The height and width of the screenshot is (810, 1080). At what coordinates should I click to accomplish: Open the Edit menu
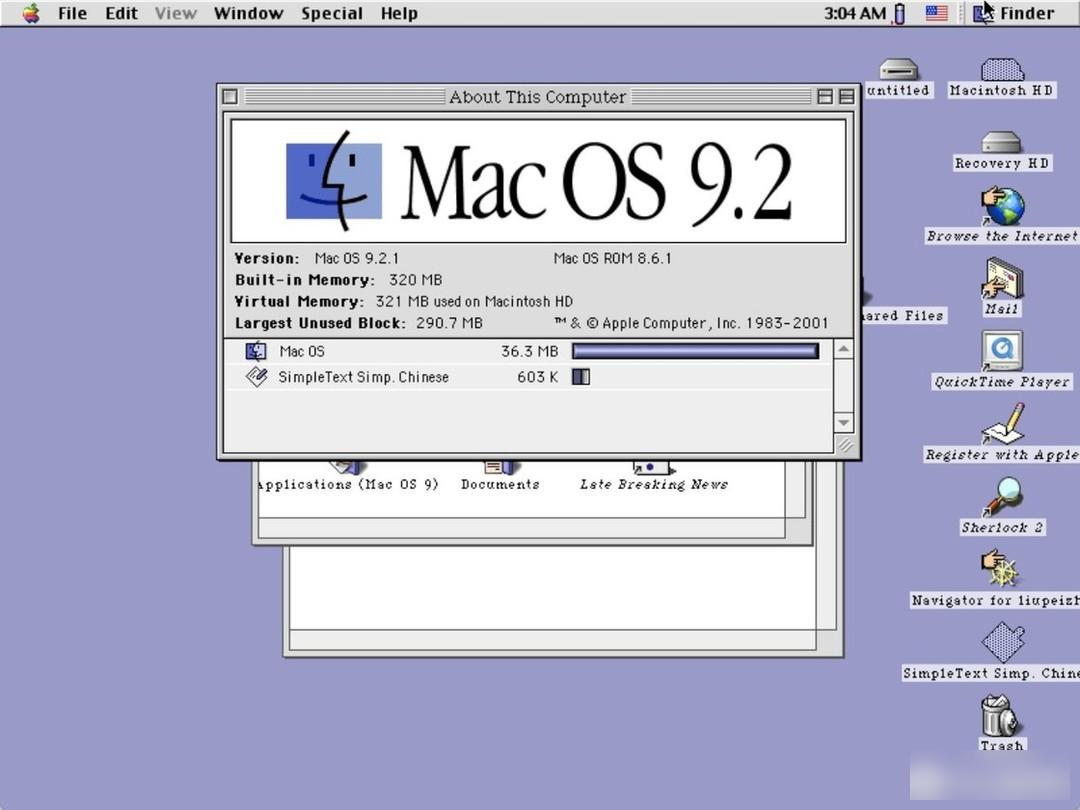coord(121,13)
